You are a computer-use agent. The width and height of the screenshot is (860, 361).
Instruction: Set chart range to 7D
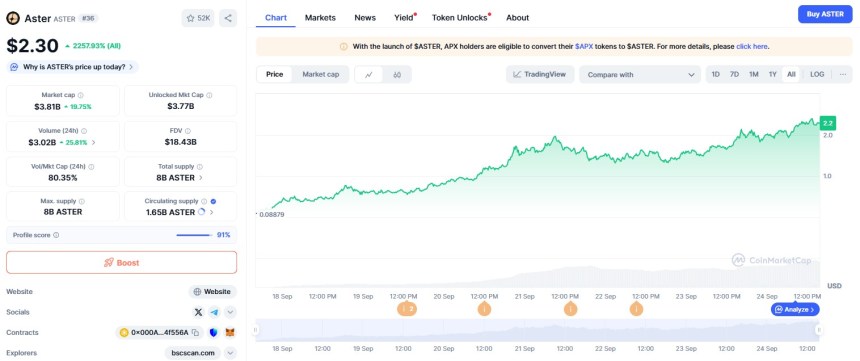pos(734,75)
